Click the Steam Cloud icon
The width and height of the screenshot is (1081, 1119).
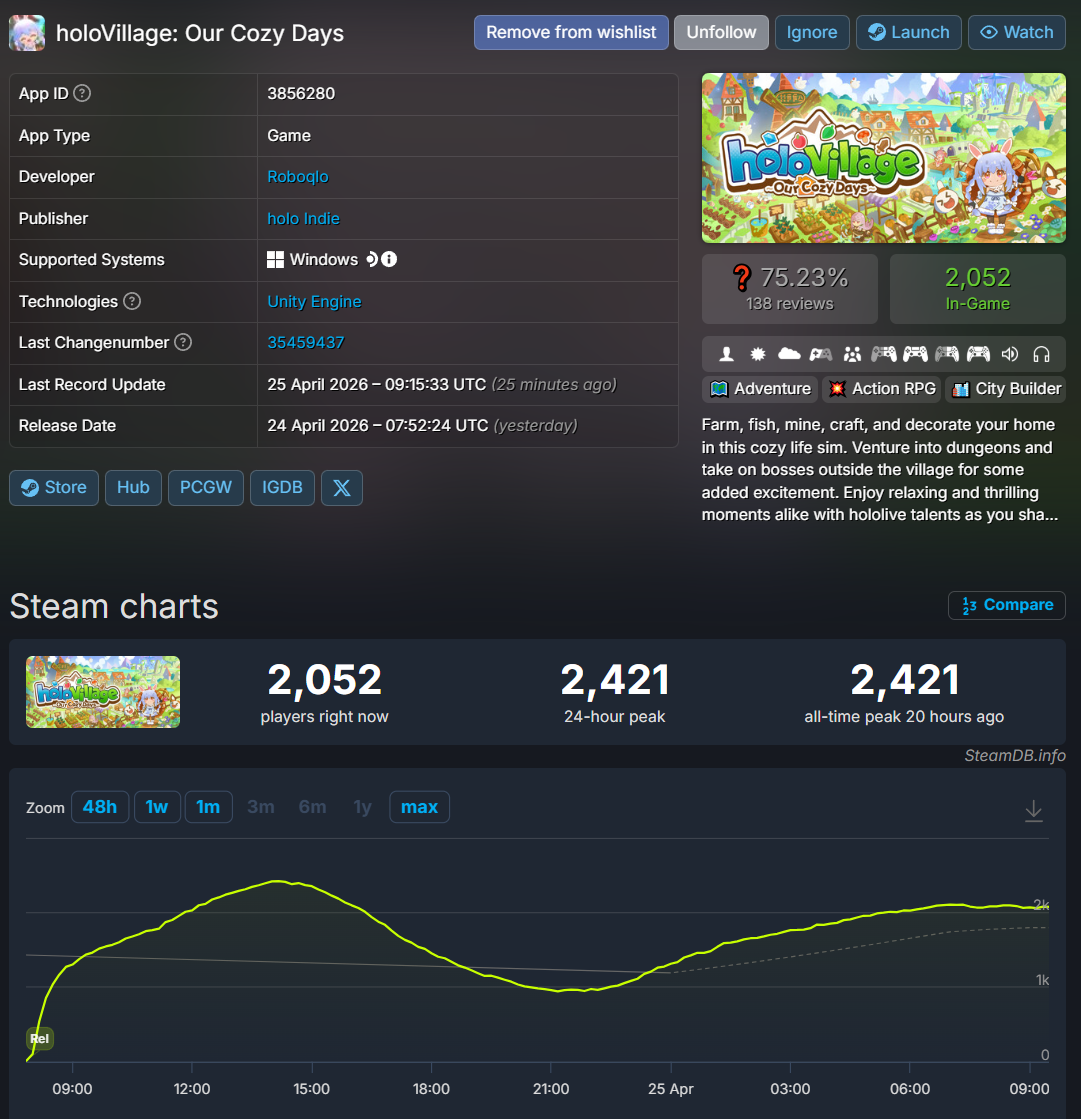click(x=789, y=354)
